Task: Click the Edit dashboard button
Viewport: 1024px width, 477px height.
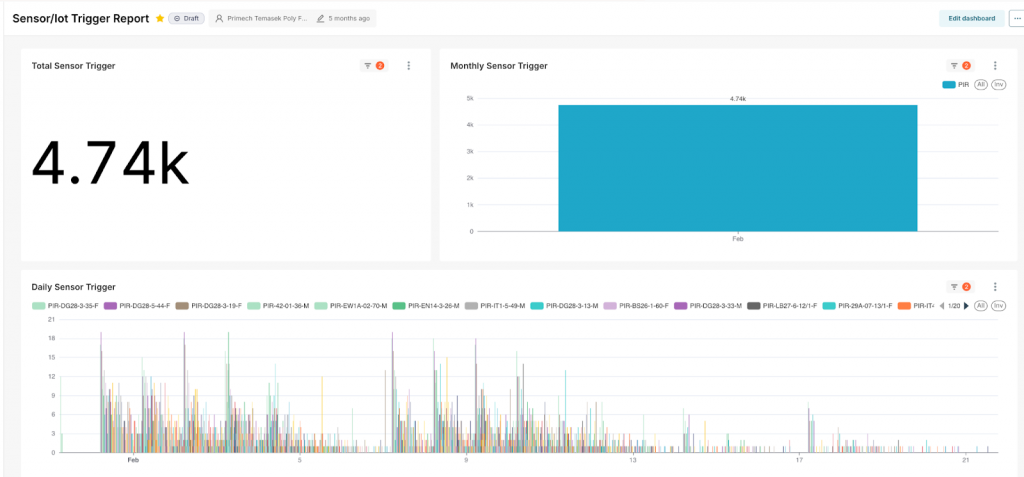Action: tap(970, 18)
